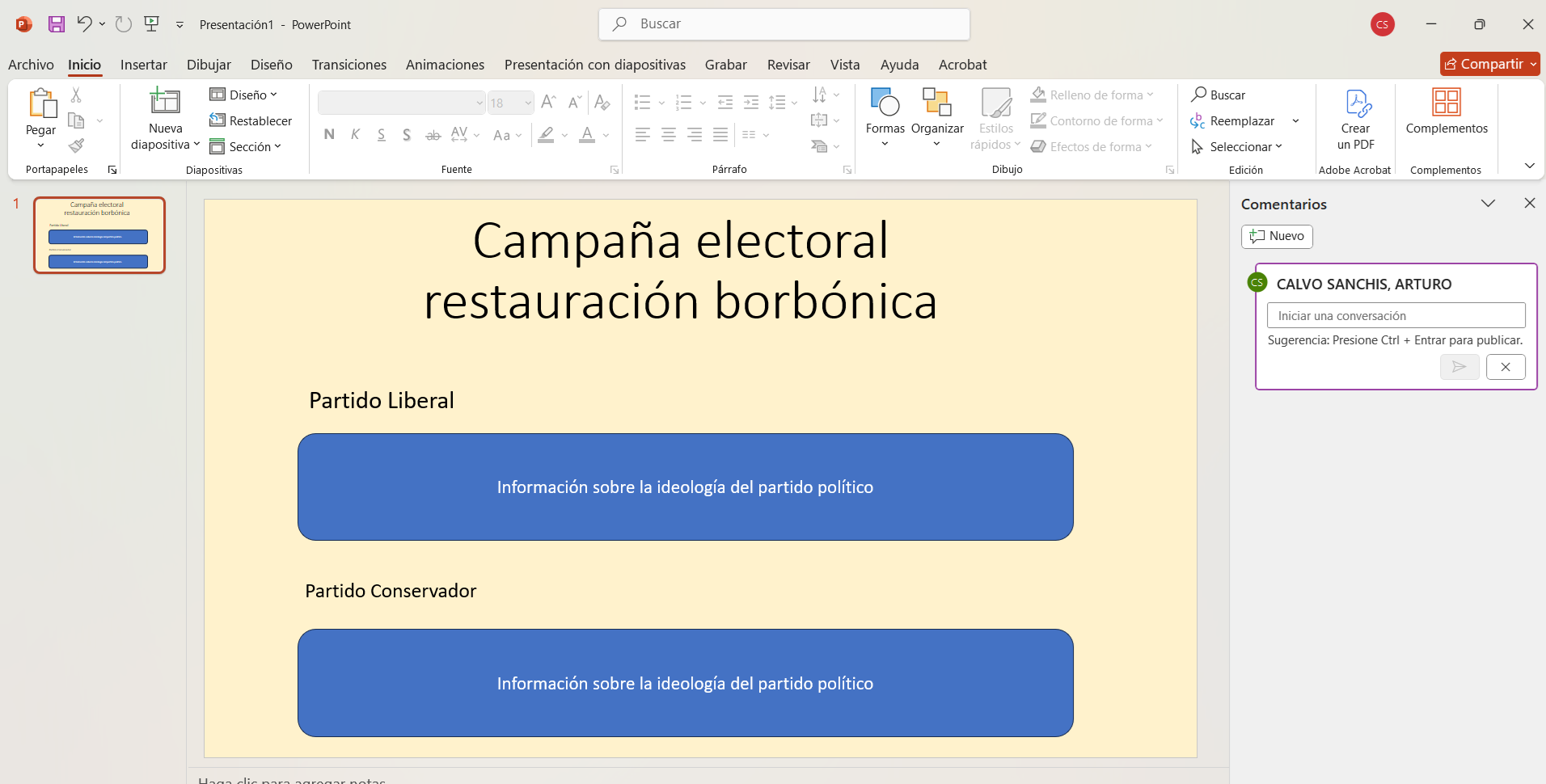Click the Iniciar una conversación field
The image size is (1546, 784).
(1396, 316)
